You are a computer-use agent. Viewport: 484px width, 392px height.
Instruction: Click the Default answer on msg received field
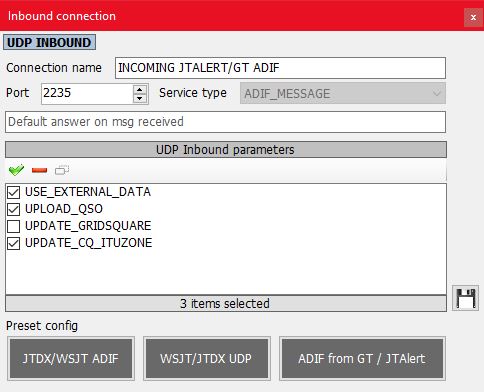tap(225, 122)
